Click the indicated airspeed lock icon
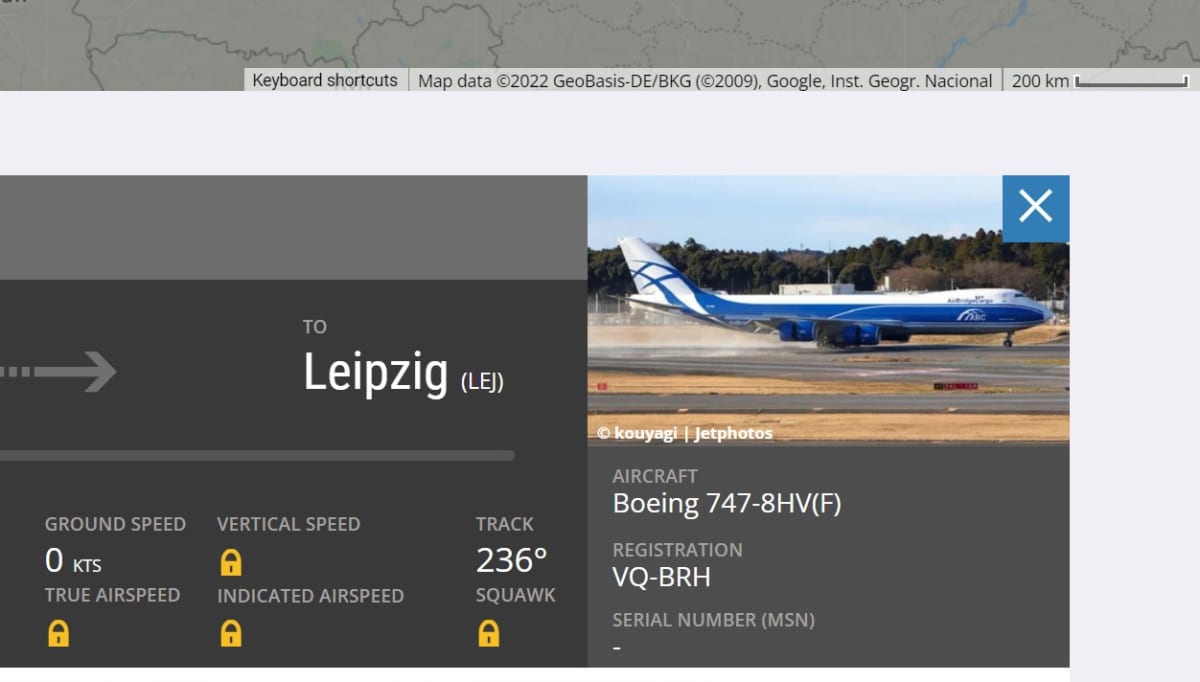The height and width of the screenshot is (682, 1200). click(x=231, y=633)
